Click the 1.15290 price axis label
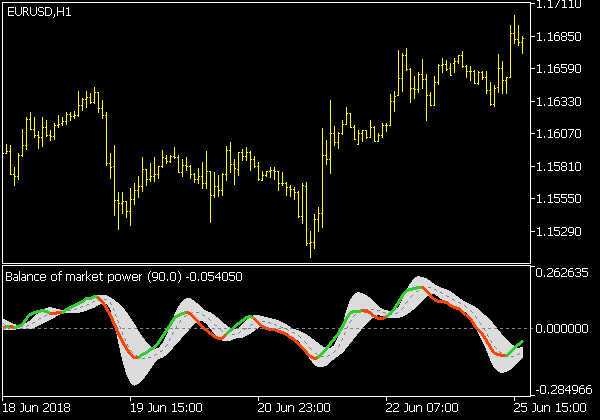The image size is (600, 420). [x=558, y=232]
